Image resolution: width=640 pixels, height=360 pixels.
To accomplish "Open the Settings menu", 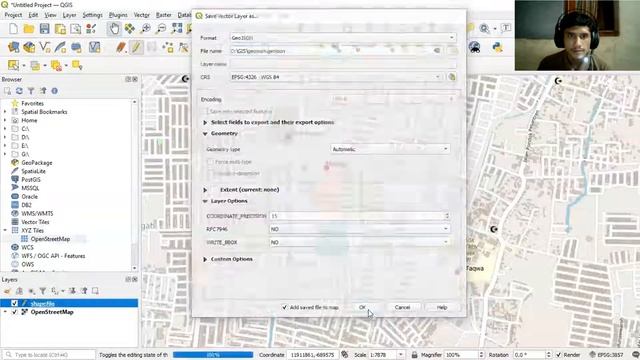I will [x=93, y=15].
